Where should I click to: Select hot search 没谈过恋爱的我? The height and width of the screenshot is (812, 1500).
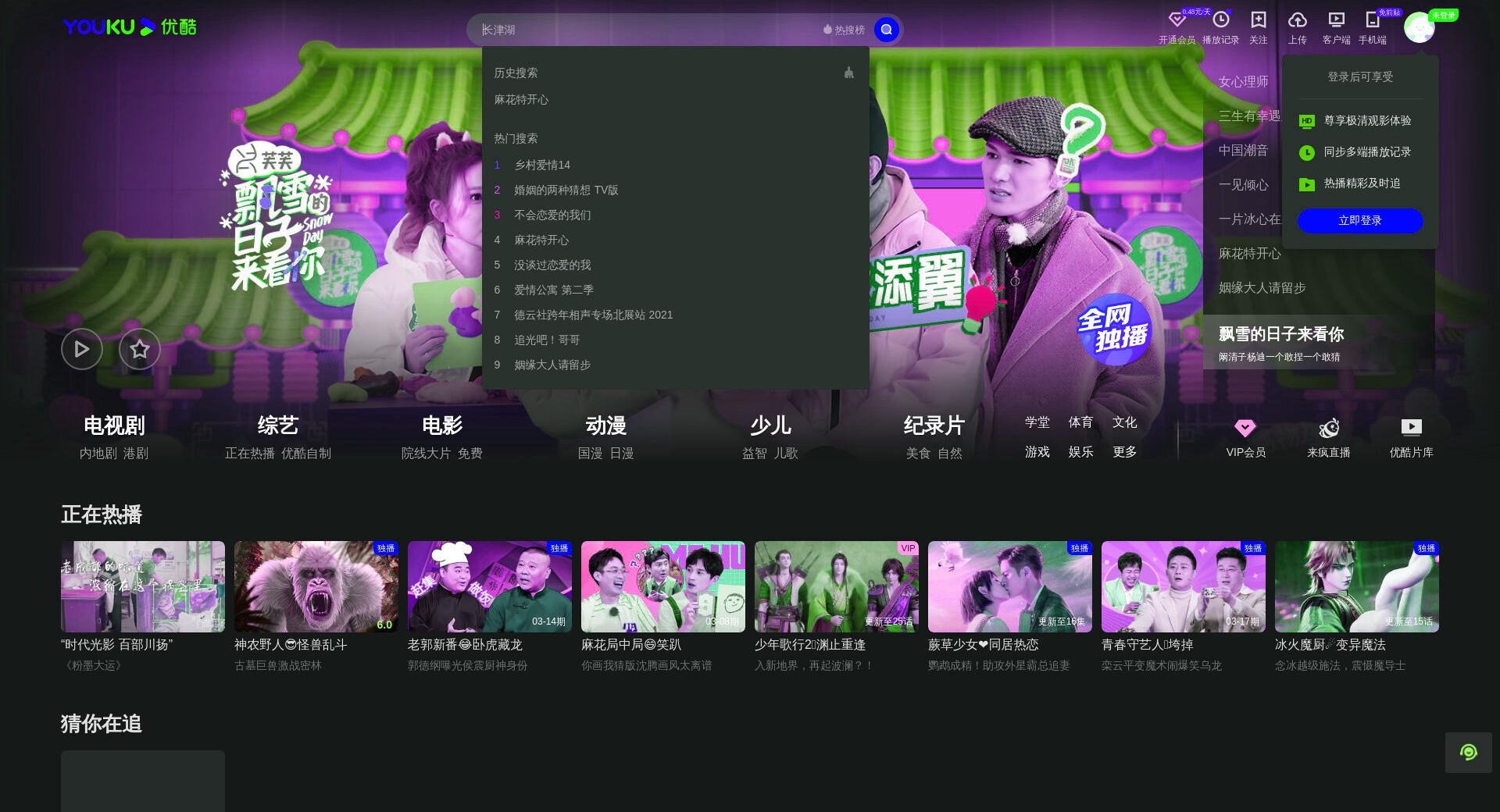(x=552, y=265)
